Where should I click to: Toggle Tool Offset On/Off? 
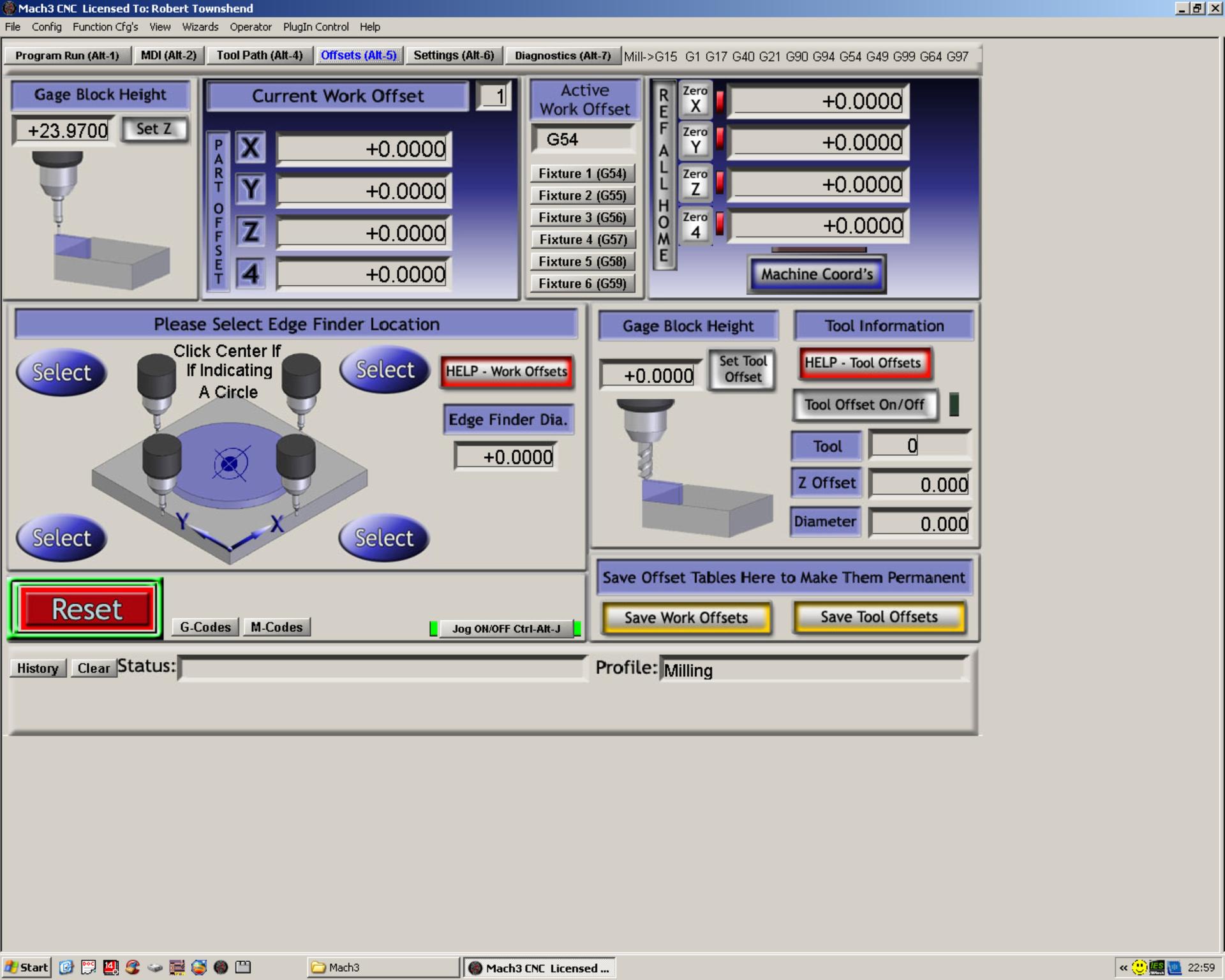(865, 405)
